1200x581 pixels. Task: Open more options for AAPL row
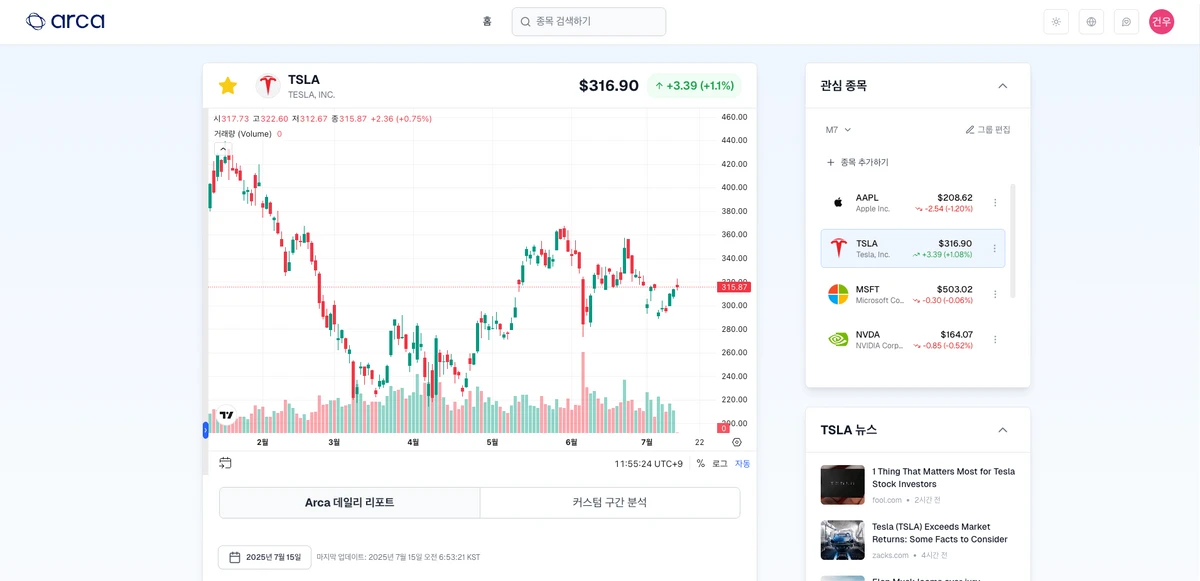click(x=995, y=203)
